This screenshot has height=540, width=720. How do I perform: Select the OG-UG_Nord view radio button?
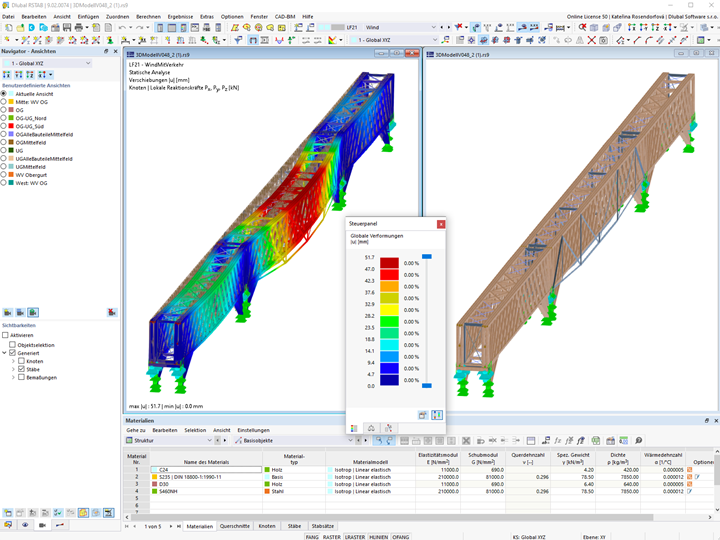pyautogui.click(x=4, y=118)
